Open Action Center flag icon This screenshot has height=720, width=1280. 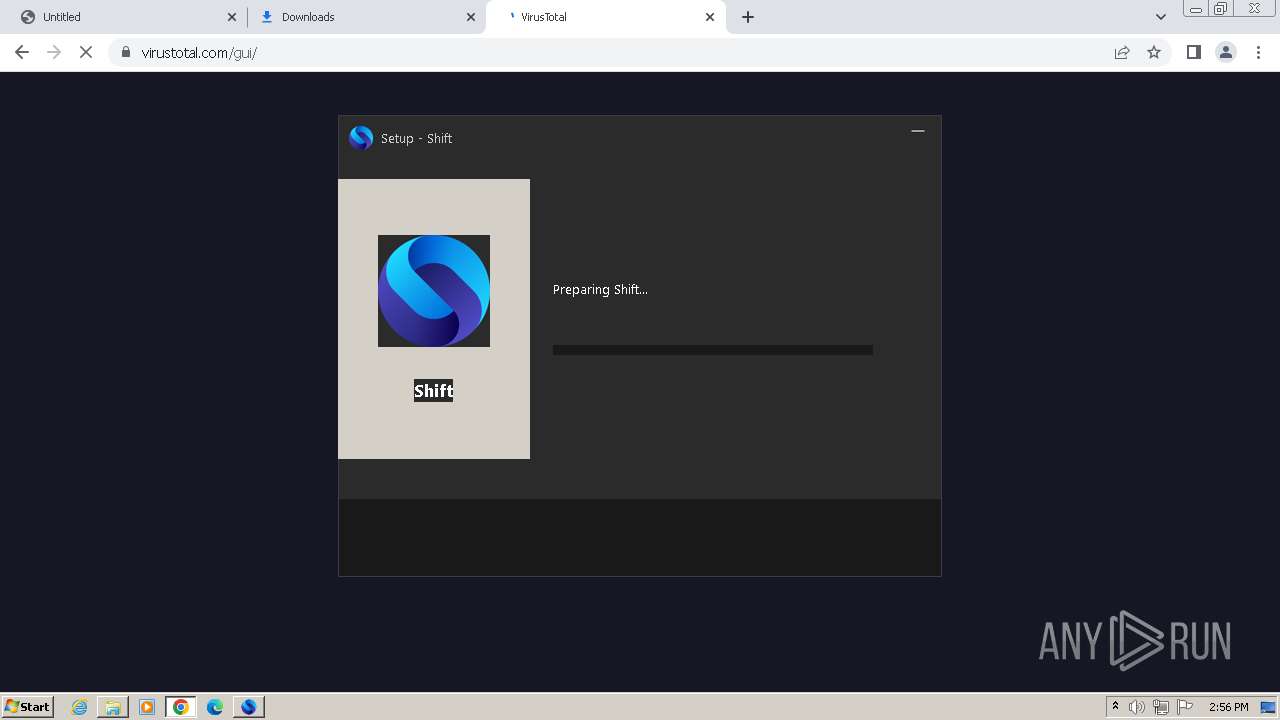pyautogui.click(x=1185, y=707)
